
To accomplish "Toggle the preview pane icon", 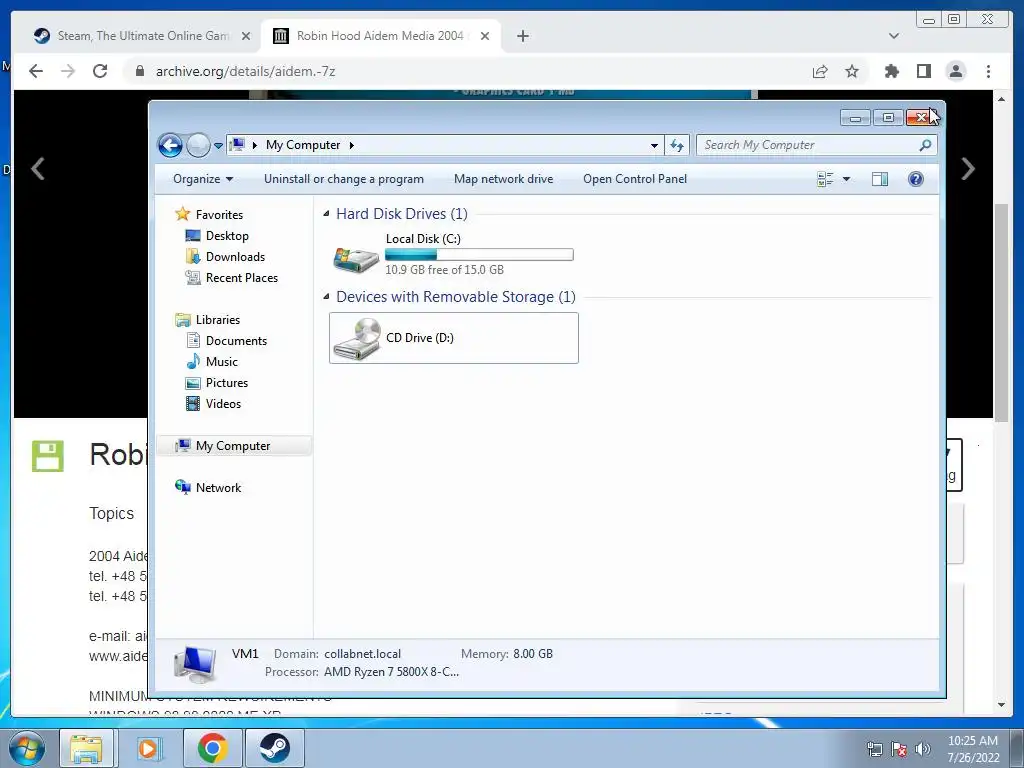I will (880, 179).
